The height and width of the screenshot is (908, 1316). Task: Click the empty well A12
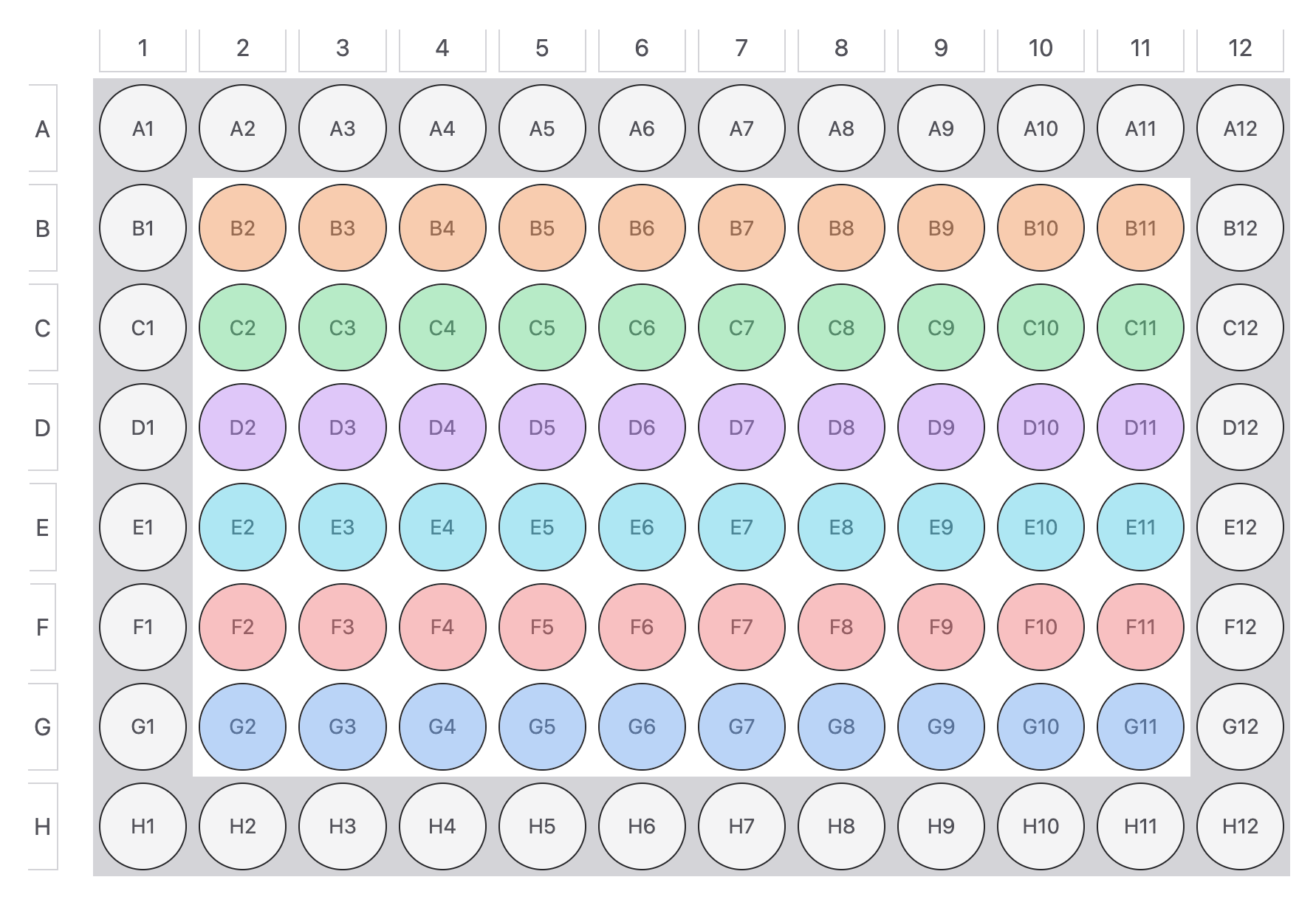pos(1240,128)
